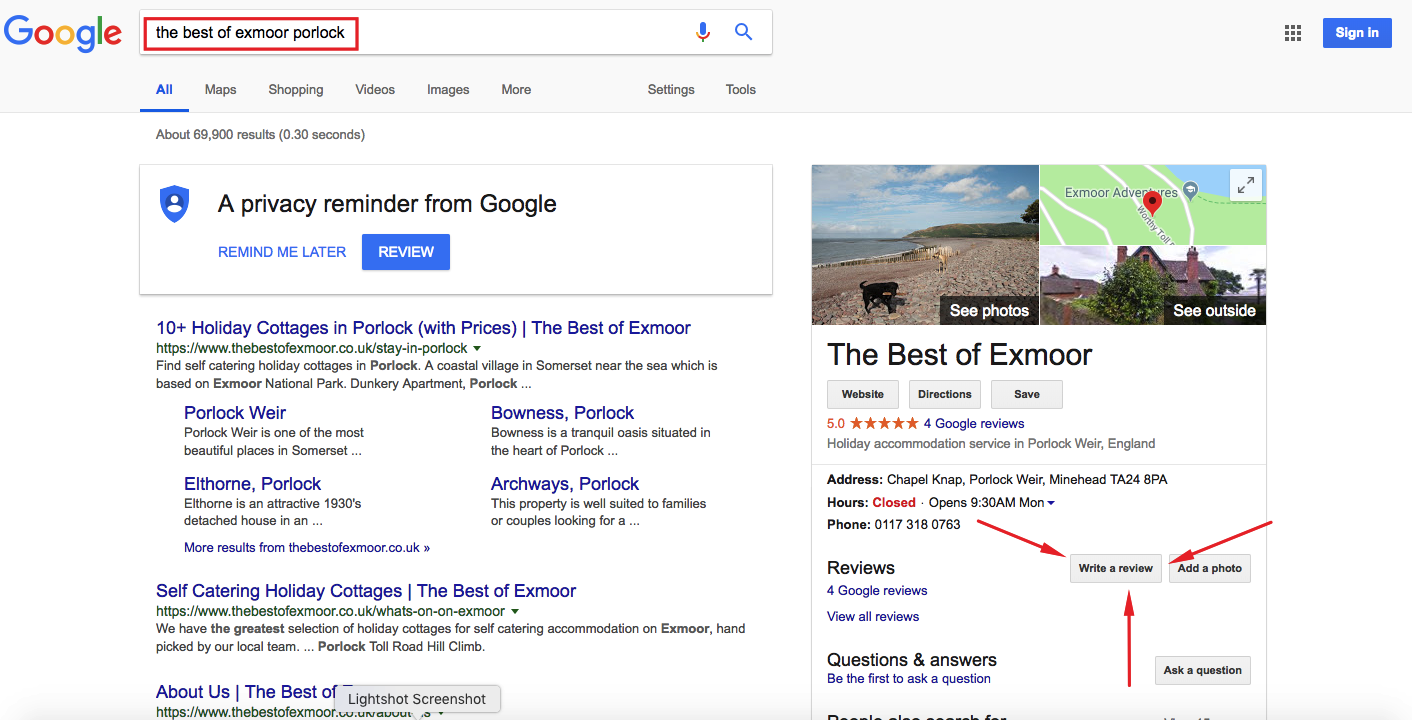Viewport: 1412px width, 720px height.
Task: Open Porlock Weir sitelink
Action: click(235, 413)
